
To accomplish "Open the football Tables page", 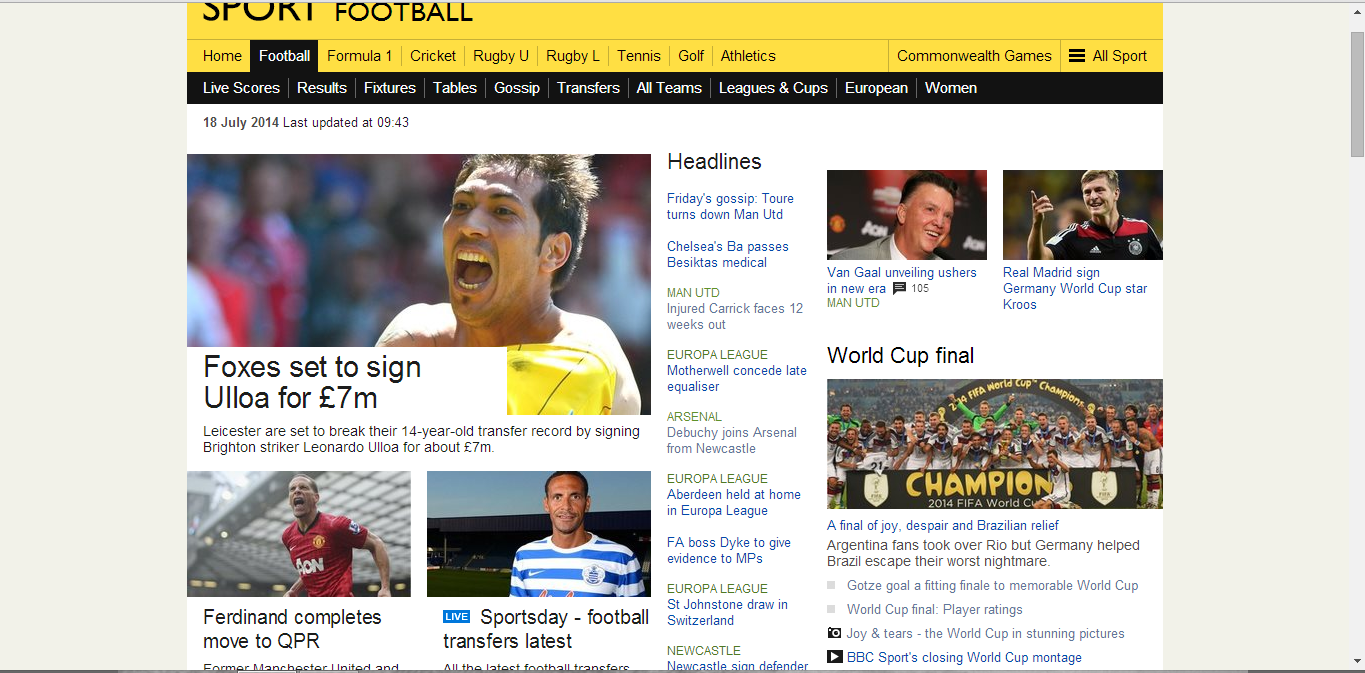I will pyautogui.click(x=455, y=88).
